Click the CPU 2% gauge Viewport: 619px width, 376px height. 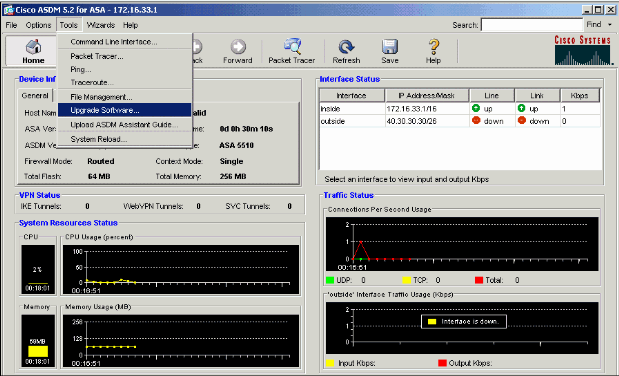coord(38,269)
